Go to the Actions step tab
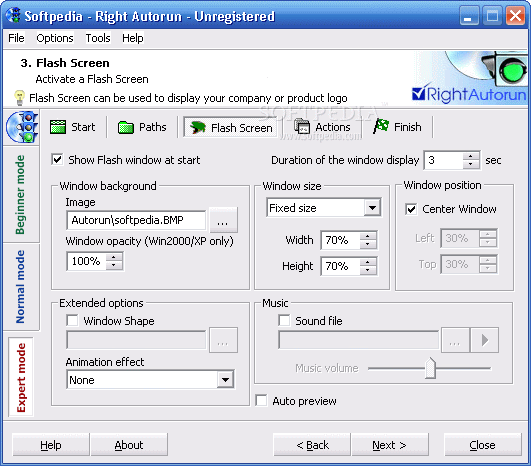Screen dimensions: 531x466 (322, 127)
